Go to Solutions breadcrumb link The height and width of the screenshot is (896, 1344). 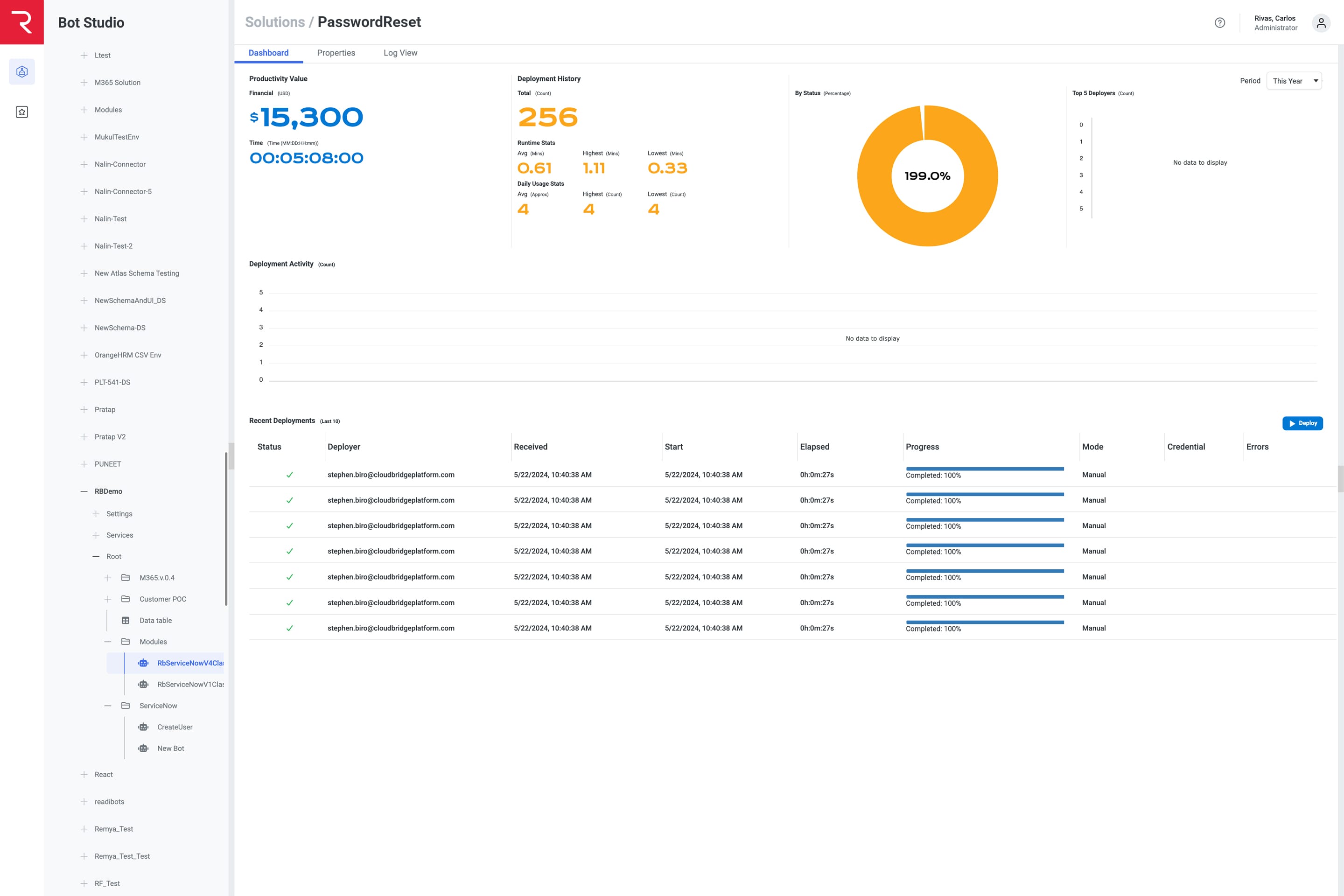275,22
